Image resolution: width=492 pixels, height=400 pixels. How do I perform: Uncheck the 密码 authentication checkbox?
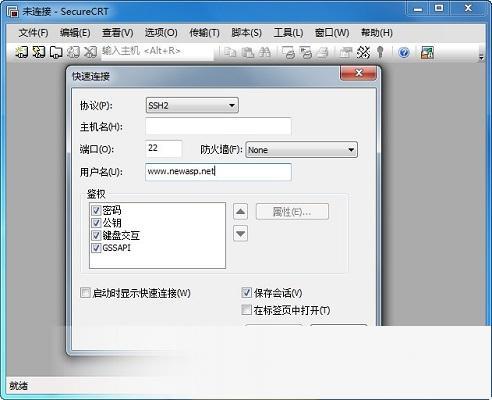click(x=96, y=210)
